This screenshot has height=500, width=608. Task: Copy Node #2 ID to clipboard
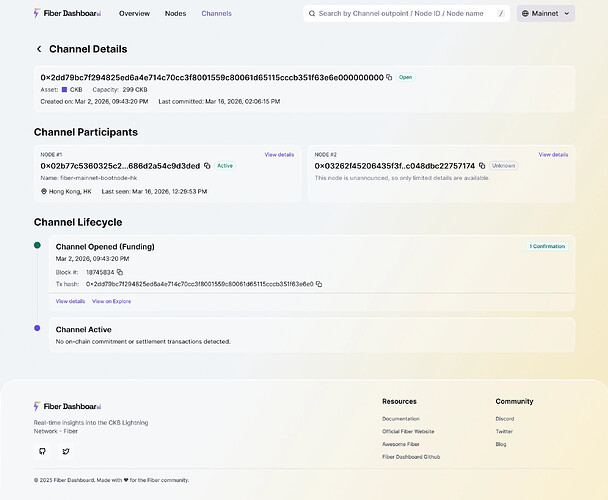click(x=481, y=166)
